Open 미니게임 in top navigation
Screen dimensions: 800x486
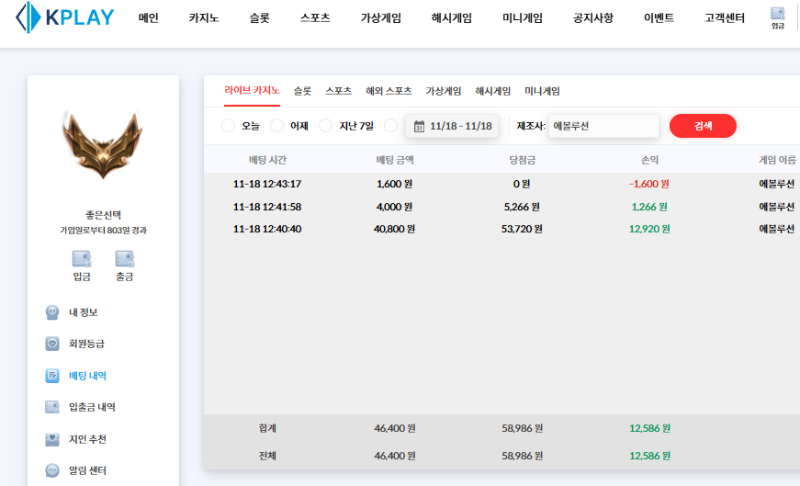point(522,18)
